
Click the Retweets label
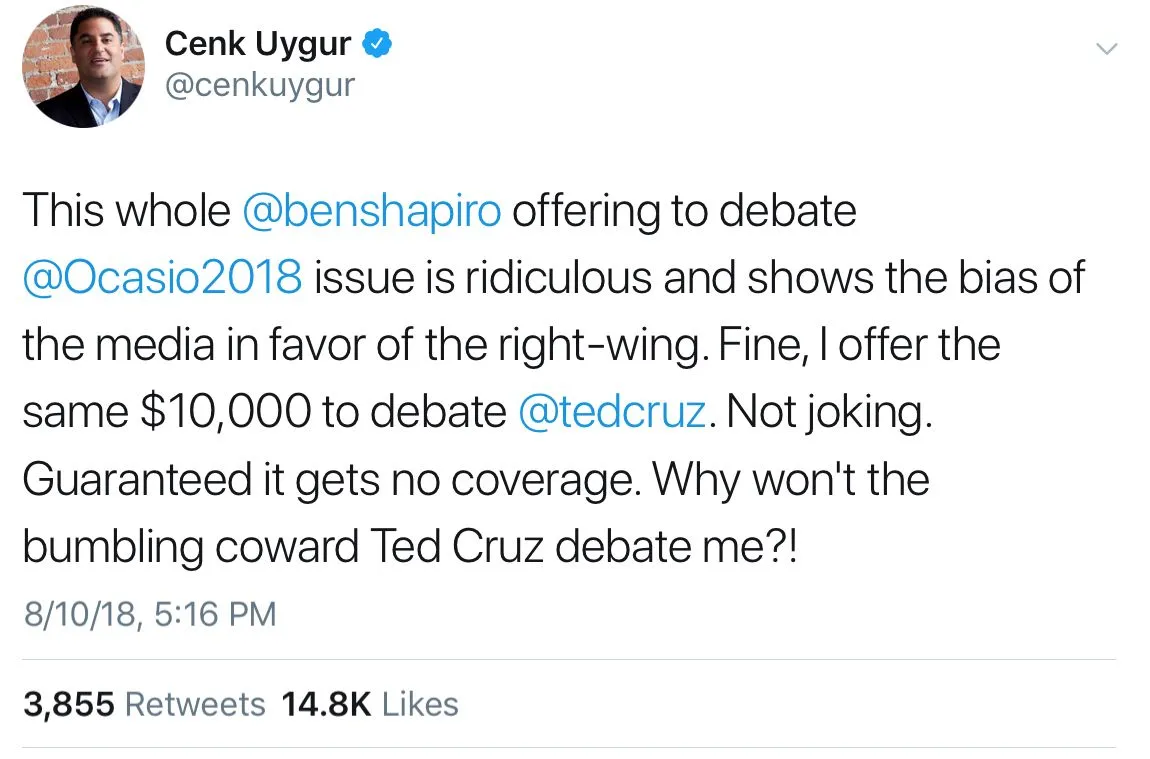[x=195, y=704]
